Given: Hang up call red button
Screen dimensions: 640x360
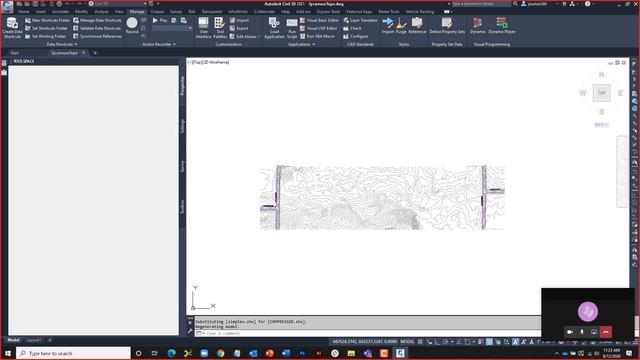Looking at the screenshot, I should [x=606, y=332].
